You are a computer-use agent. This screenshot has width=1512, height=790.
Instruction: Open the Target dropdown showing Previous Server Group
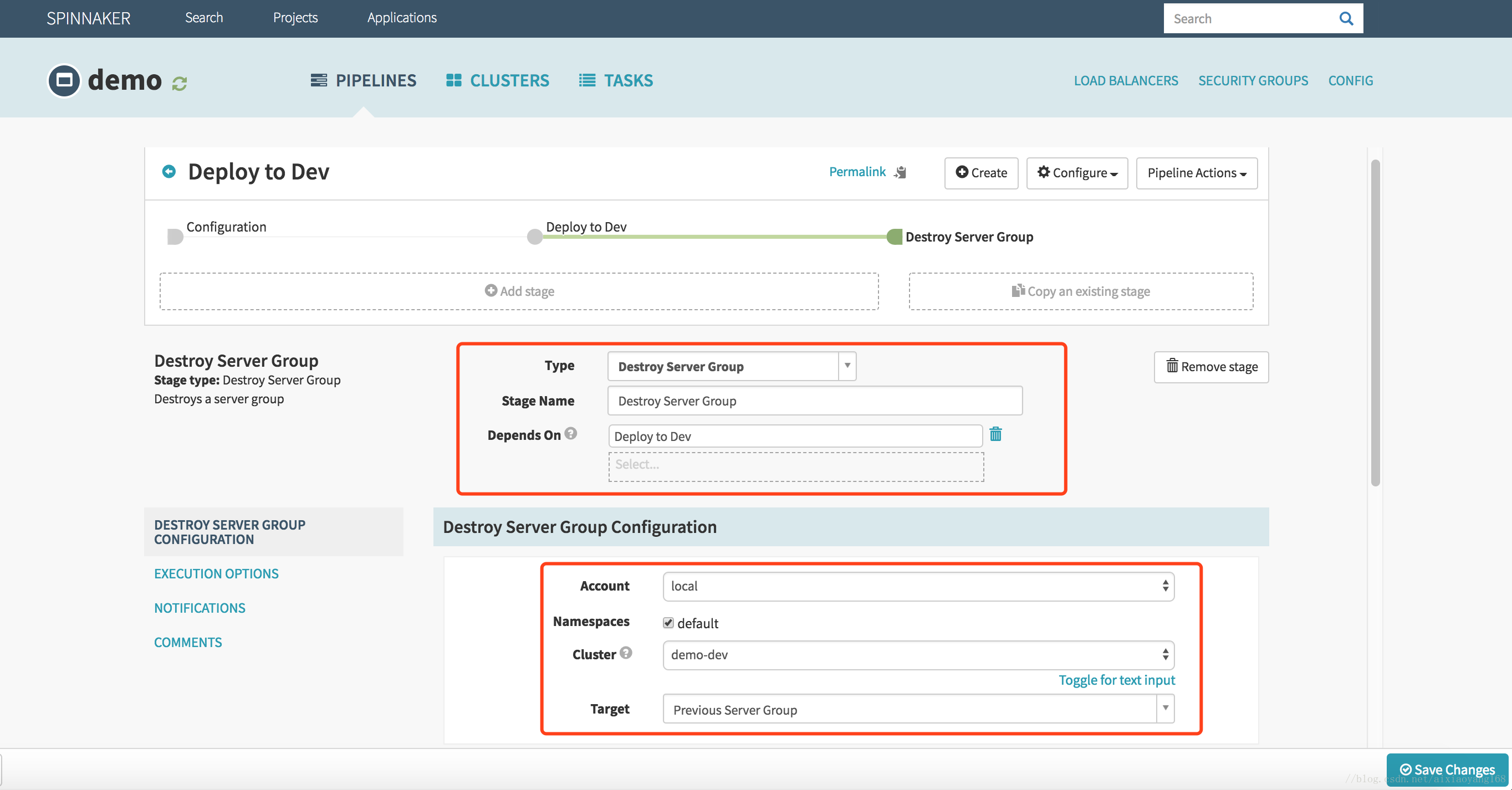(x=918, y=709)
